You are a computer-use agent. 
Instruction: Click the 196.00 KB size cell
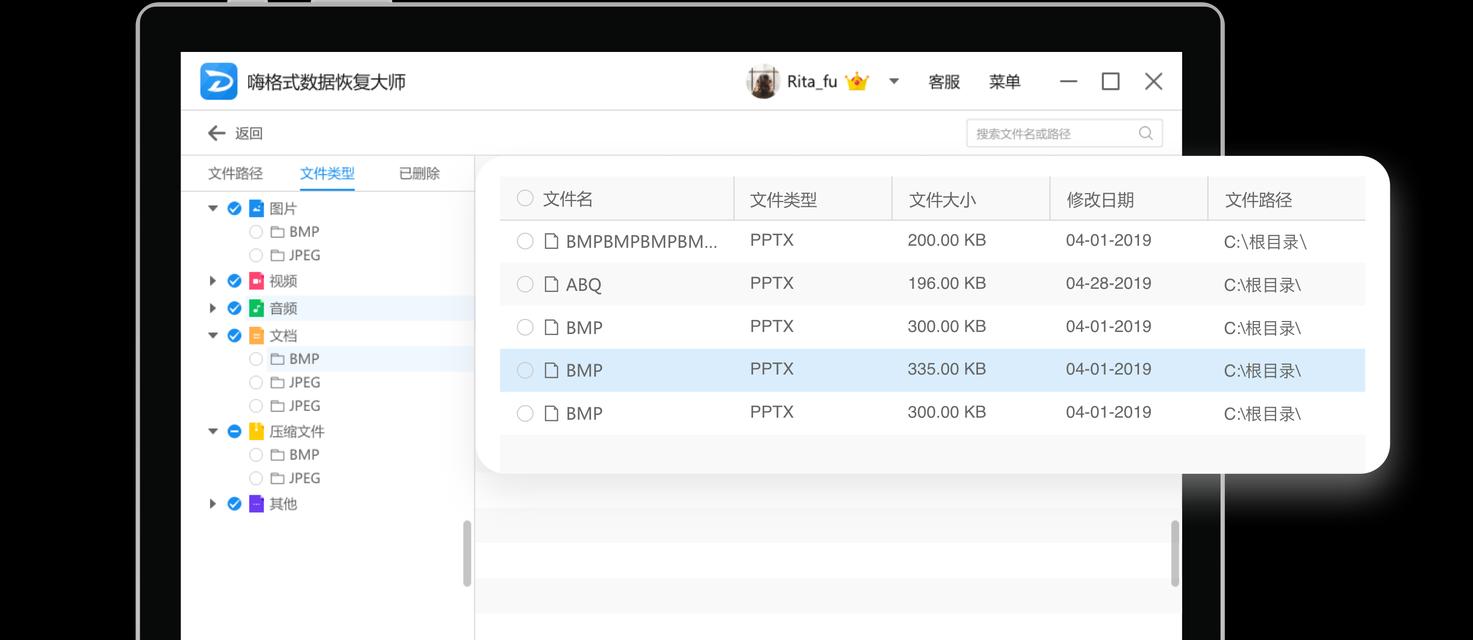click(x=947, y=283)
